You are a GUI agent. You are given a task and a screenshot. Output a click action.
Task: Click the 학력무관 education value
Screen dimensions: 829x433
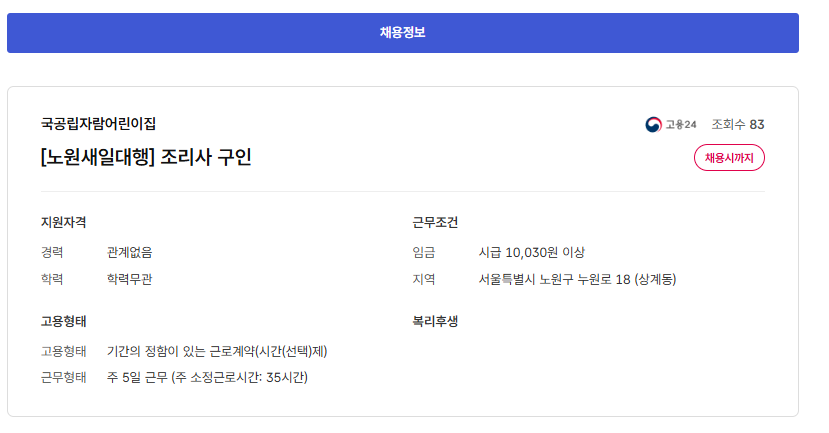tap(130, 279)
